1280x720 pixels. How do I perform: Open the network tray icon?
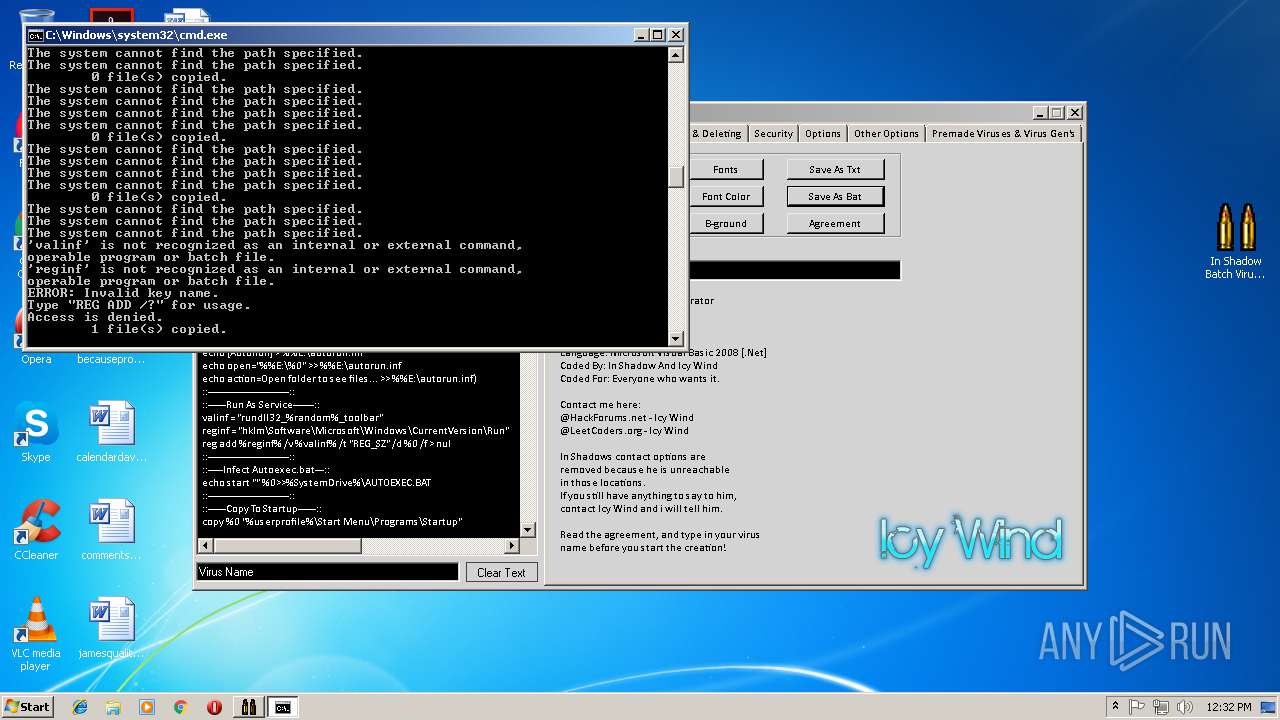1161,707
